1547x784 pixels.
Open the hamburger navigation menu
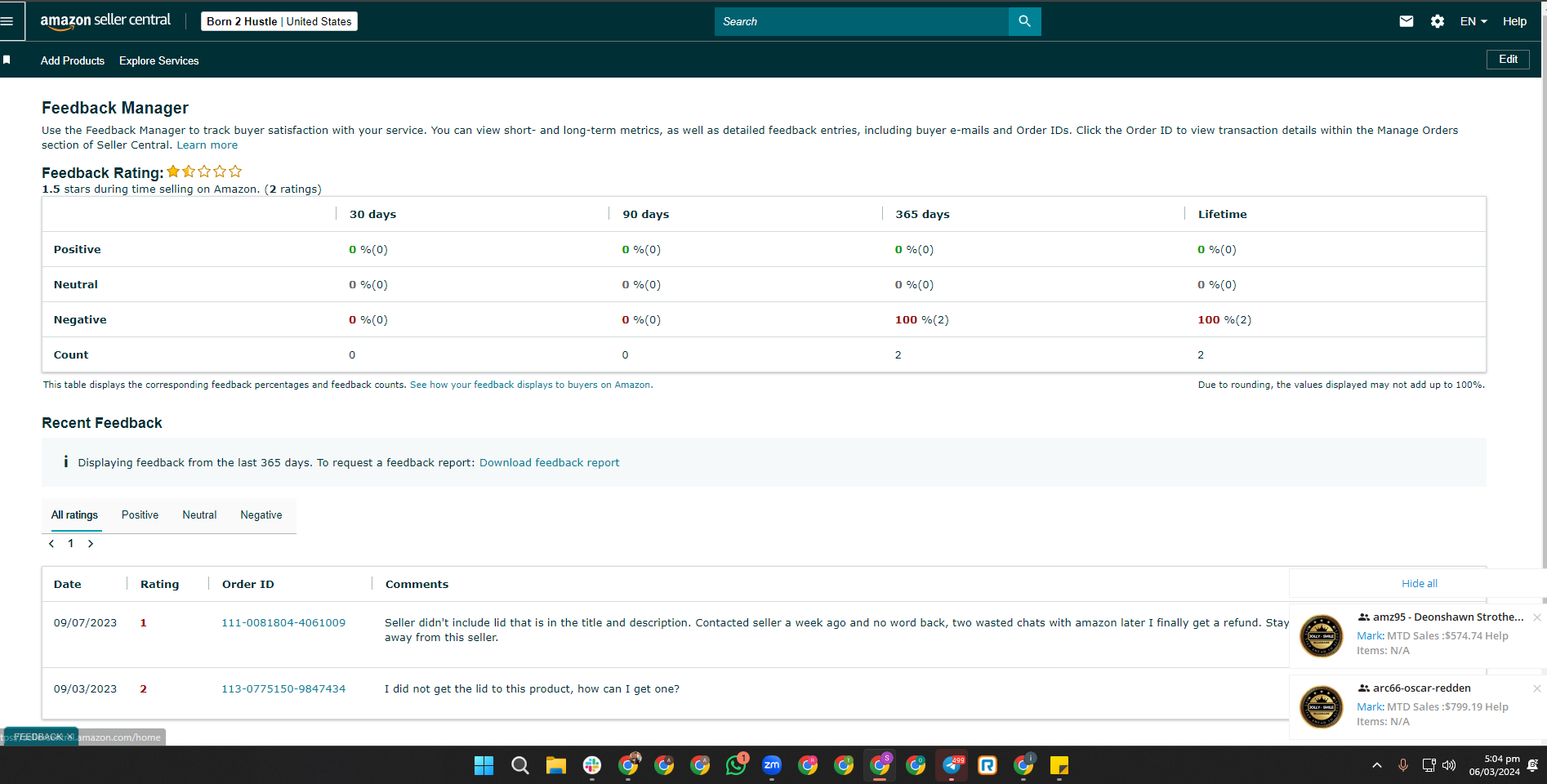(7, 21)
